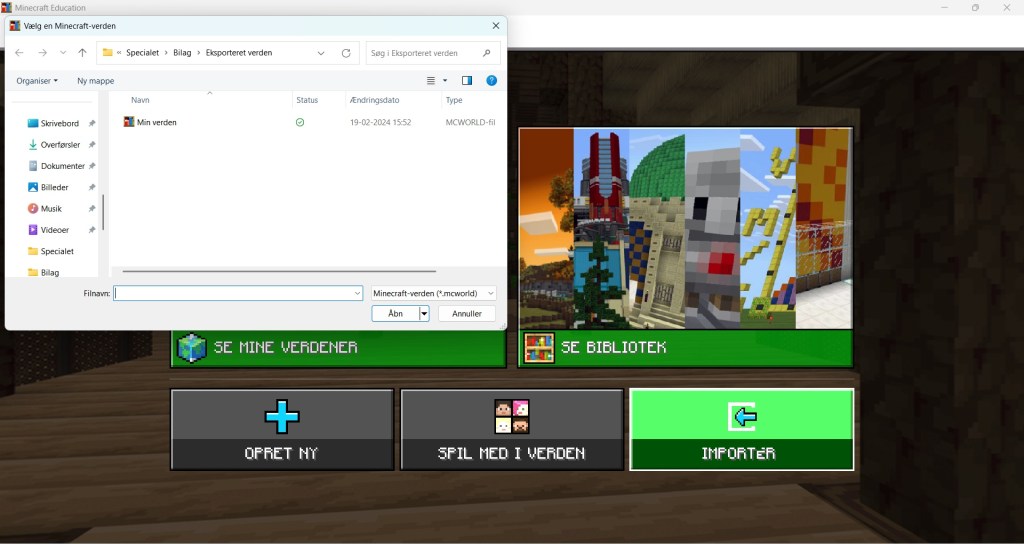1024x544 pixels.
Task: Click the globe block icon for Se mine verdener
Action: coord(191,348)
